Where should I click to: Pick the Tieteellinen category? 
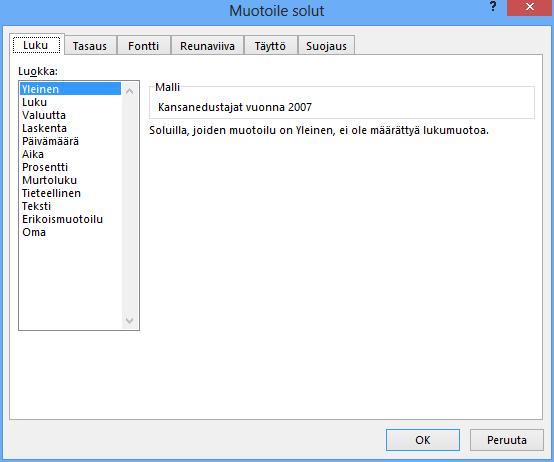click(x=70, y=193)
